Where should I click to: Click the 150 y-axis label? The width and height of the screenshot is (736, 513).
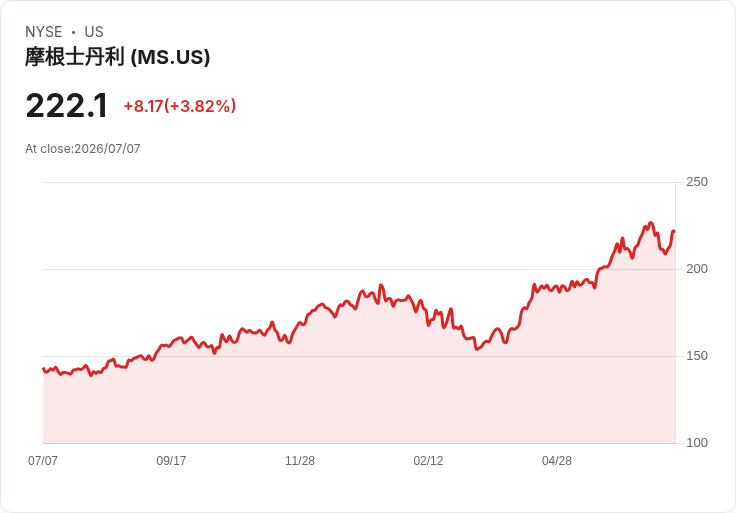click(x=697, y=356)
